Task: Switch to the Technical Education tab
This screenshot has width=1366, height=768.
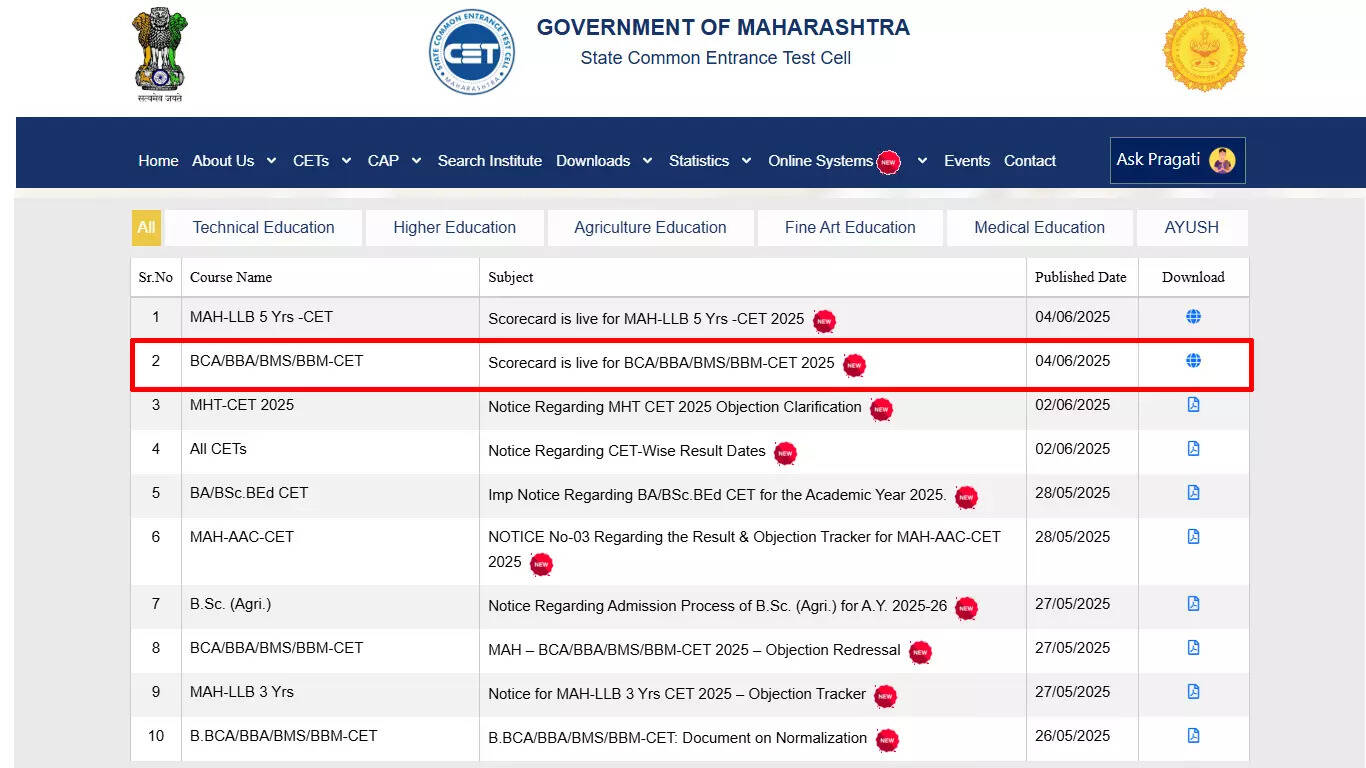Action: click(263, 227)
